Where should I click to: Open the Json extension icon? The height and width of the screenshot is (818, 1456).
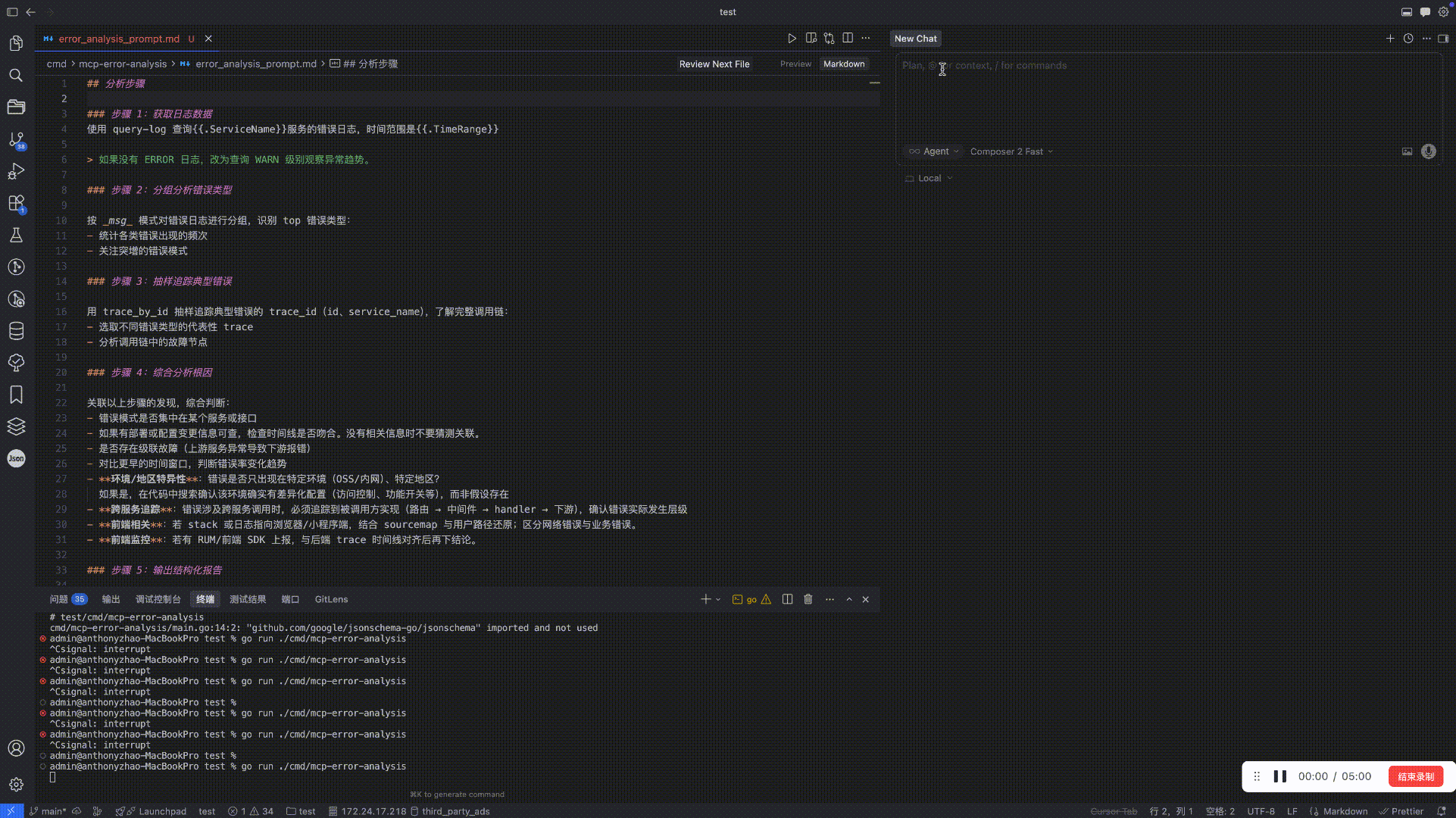pos(16,458)
